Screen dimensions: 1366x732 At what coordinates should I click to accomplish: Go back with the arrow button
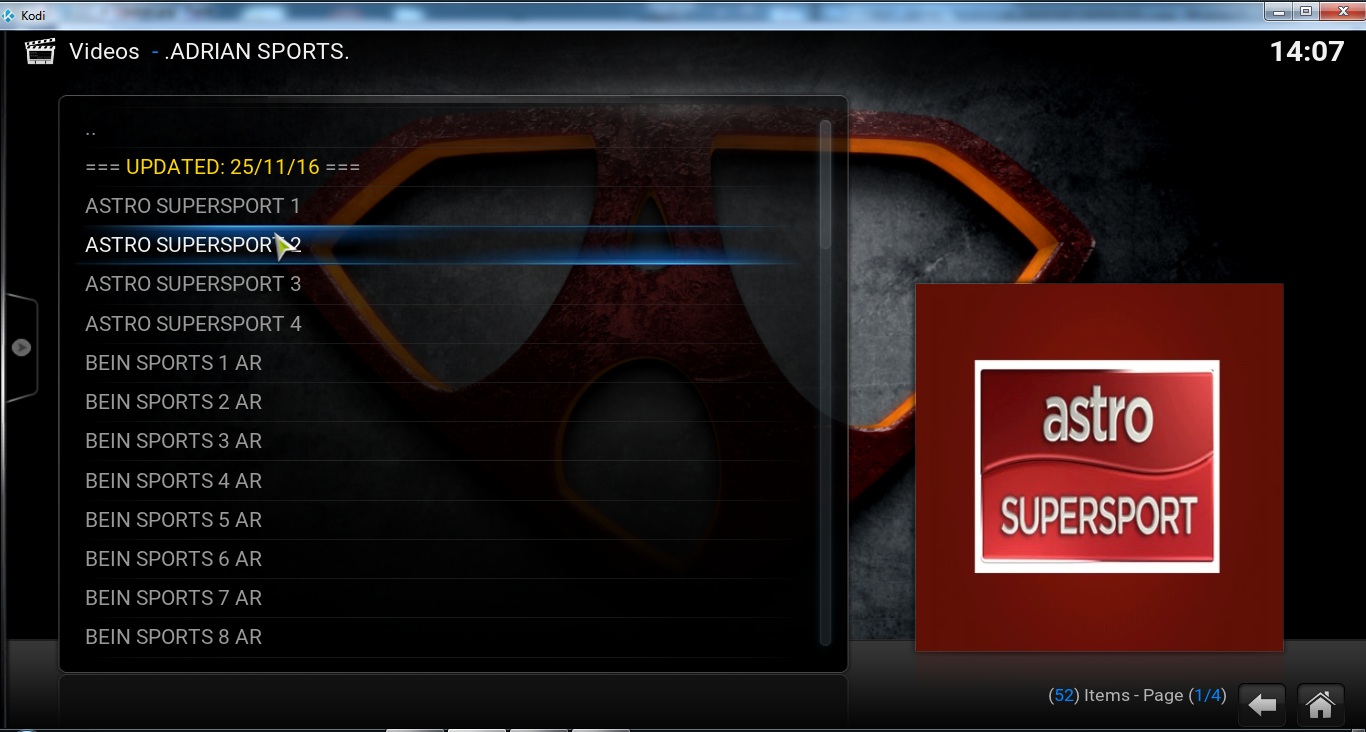[1262, 704]
